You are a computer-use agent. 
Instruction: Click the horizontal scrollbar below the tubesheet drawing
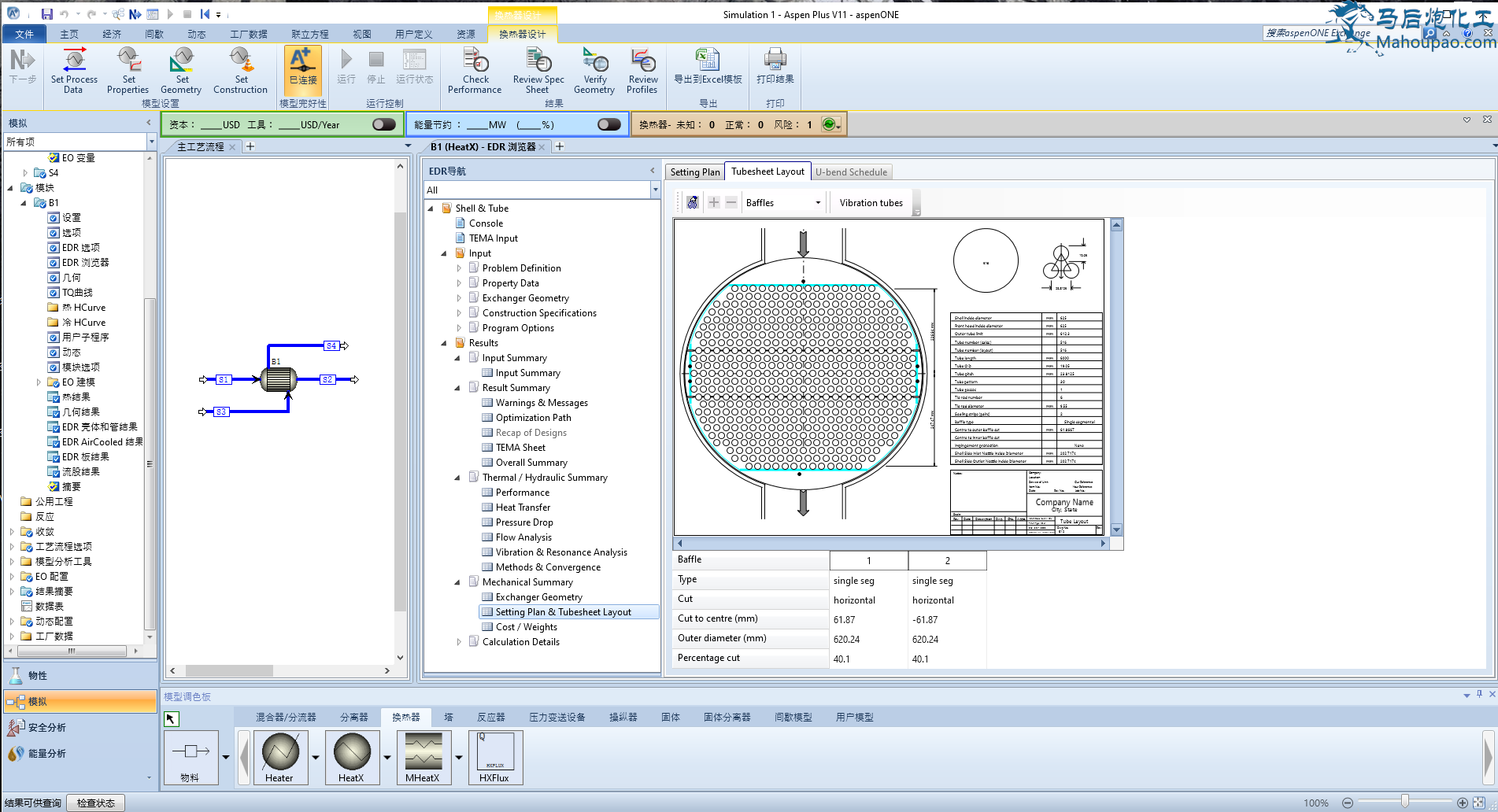click(x=890, y=543)
